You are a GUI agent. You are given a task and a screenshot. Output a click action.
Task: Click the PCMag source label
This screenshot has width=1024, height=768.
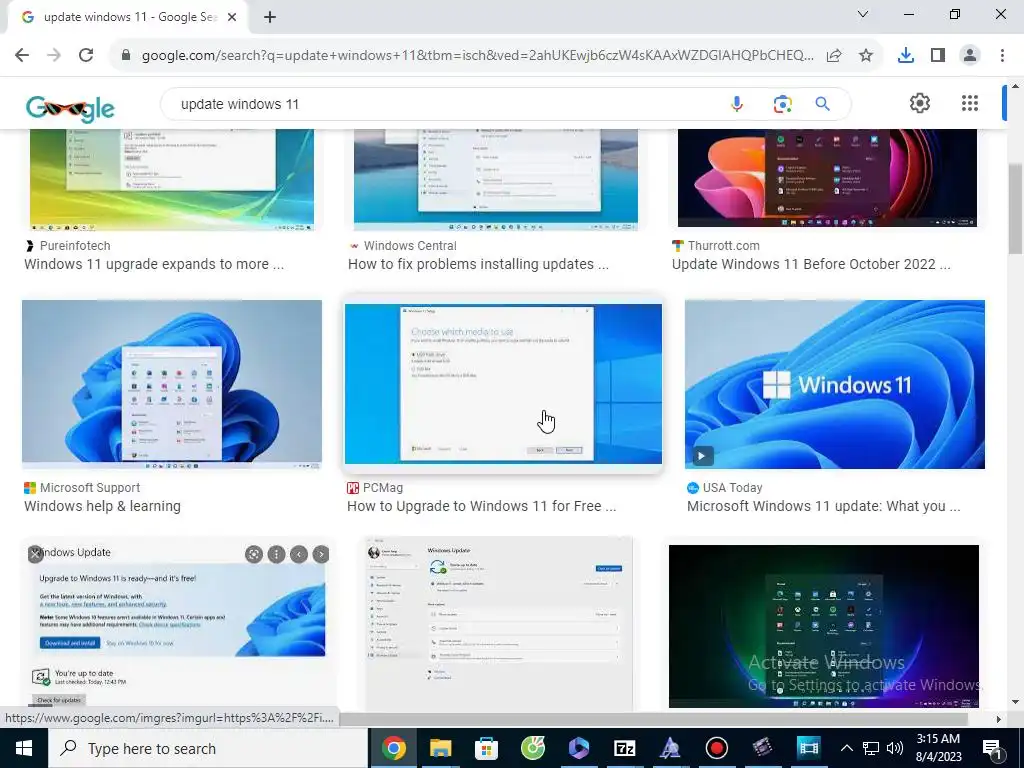point(383,488)
